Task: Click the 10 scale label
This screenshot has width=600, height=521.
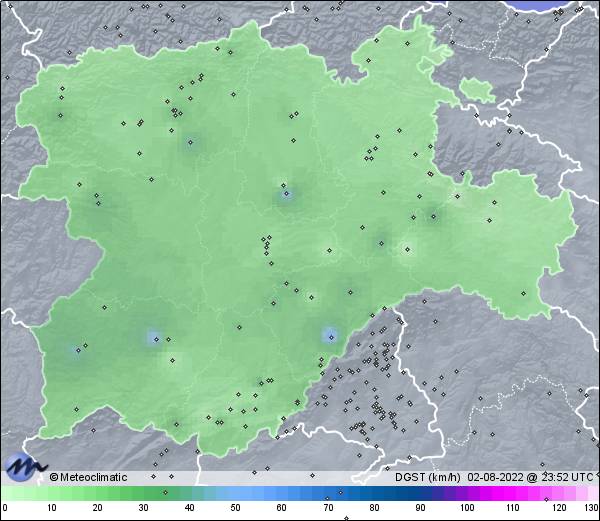Action: pos(52,508)
